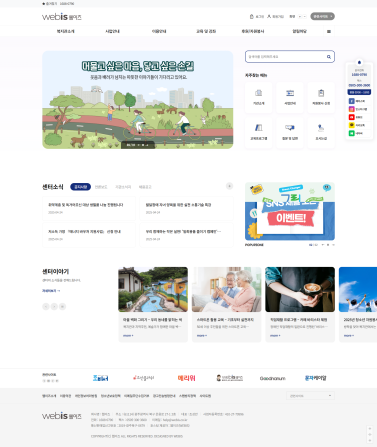Select the active navy news tab
This screenshot has height=447, width=377.
pyautogui.click(x=80, y=187)
